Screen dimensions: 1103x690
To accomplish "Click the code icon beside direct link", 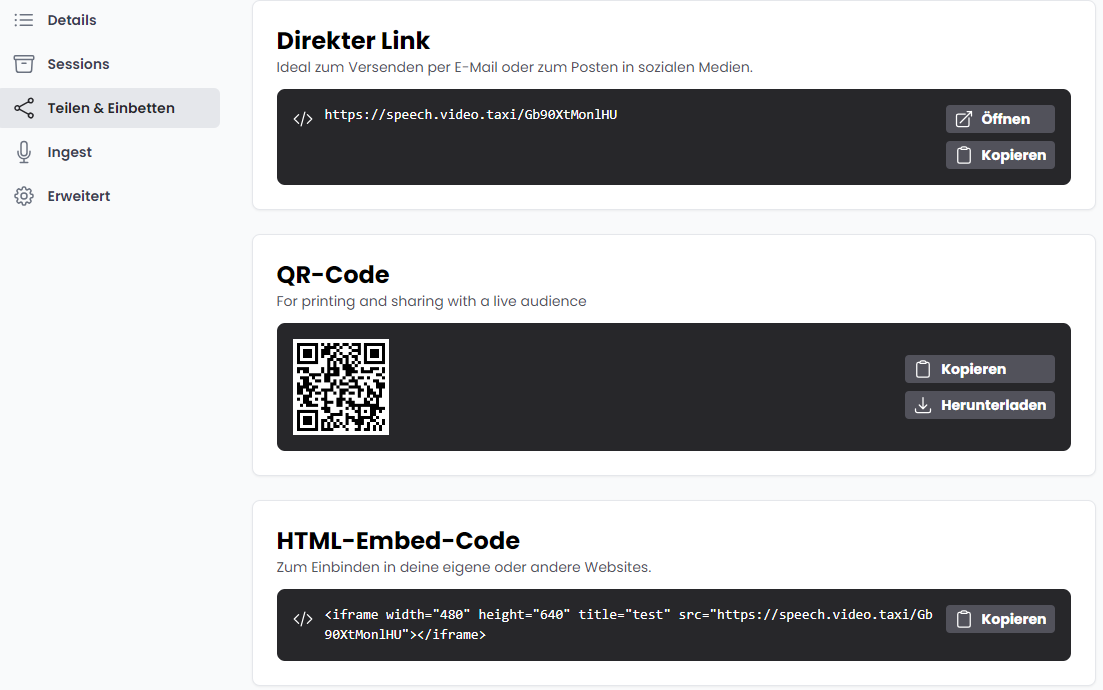I will (303, 119).
